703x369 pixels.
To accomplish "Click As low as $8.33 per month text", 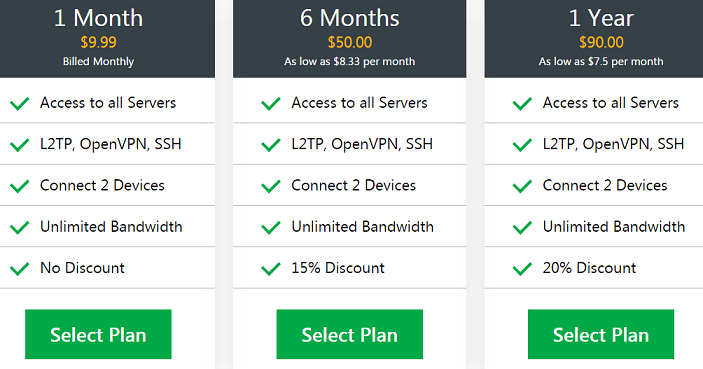I will click(x=350, y=61).
